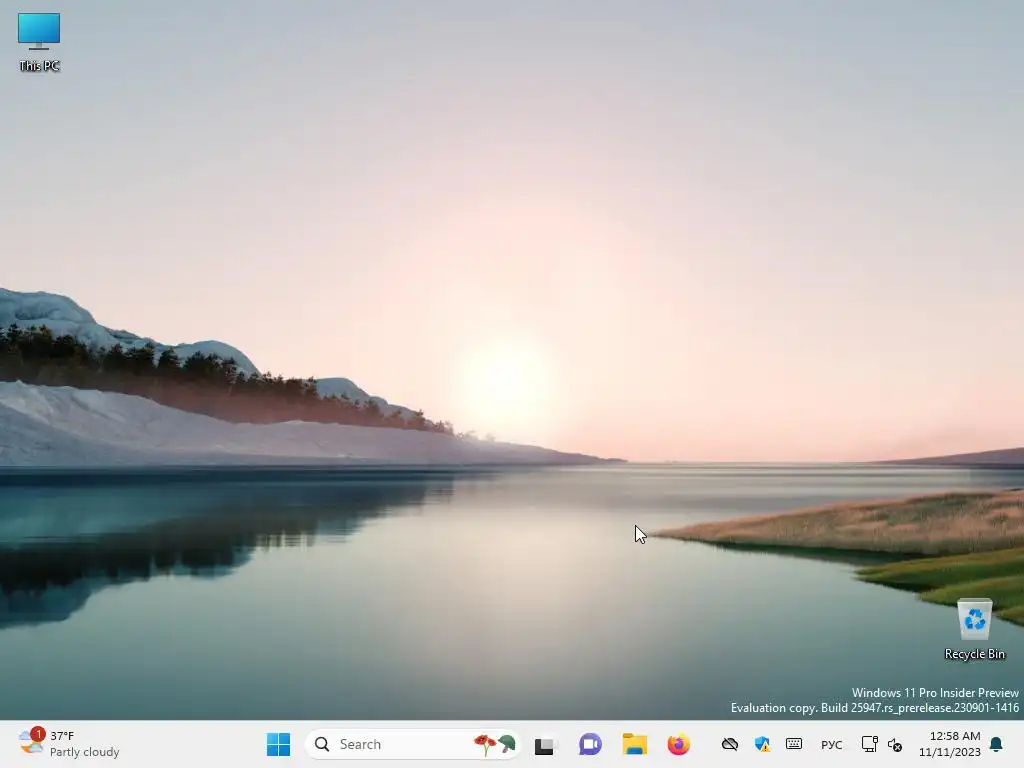Click the poppy search highlight icon
Viewport: 1024px width, 768px height.
coord(495,744)
